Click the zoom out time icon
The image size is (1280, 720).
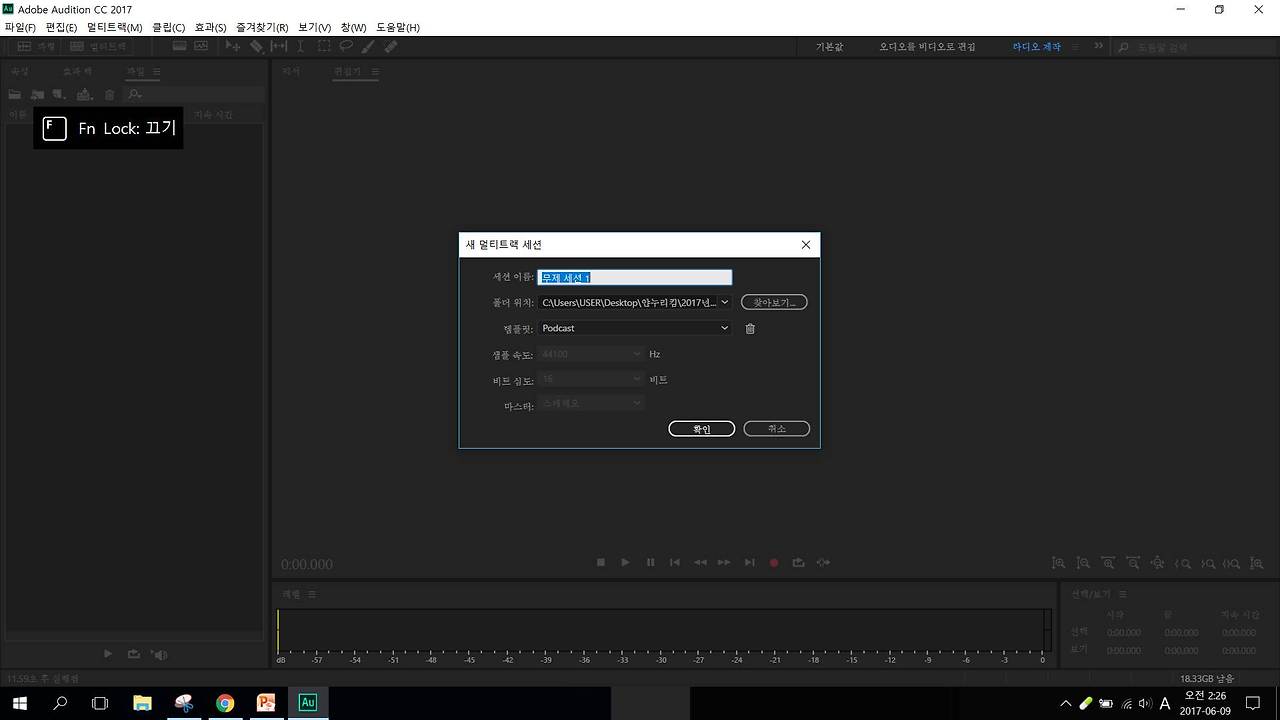click(x=1133, y=563)
